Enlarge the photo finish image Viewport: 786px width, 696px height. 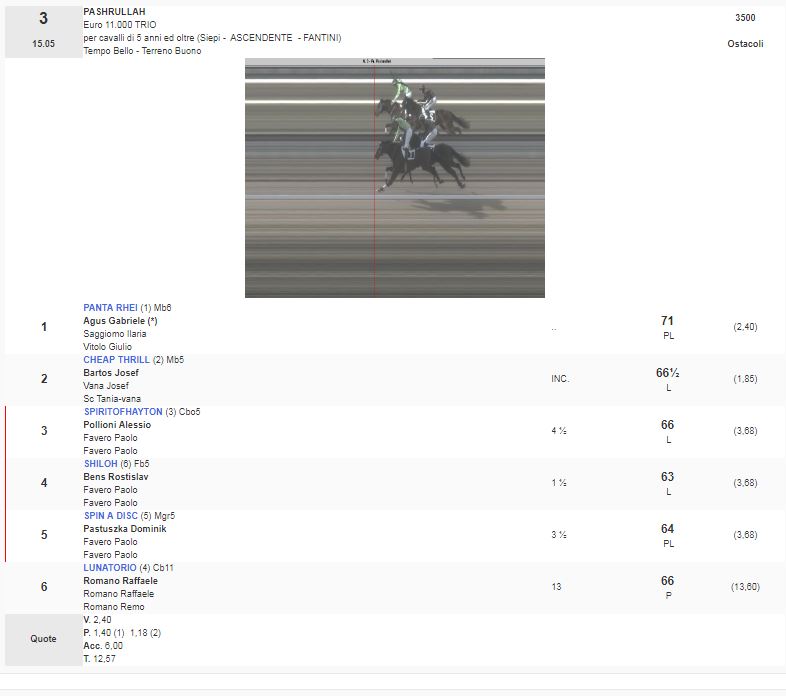tap(394, 178)
